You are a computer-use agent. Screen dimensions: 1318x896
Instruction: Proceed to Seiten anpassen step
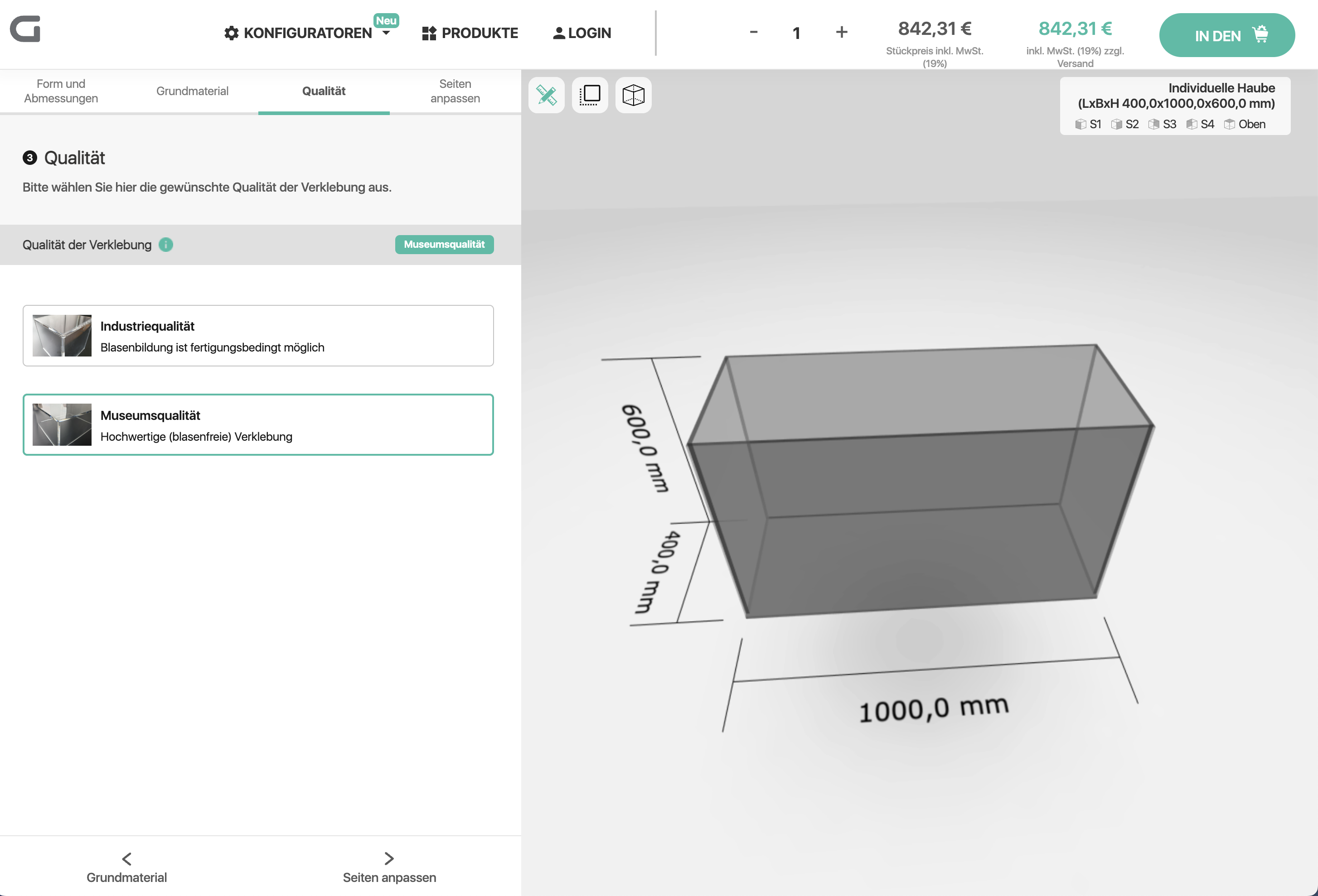(389, 867)
